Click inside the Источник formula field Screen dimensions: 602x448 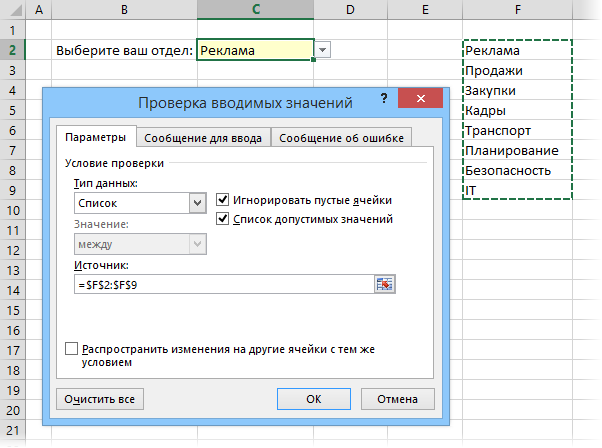220,284
